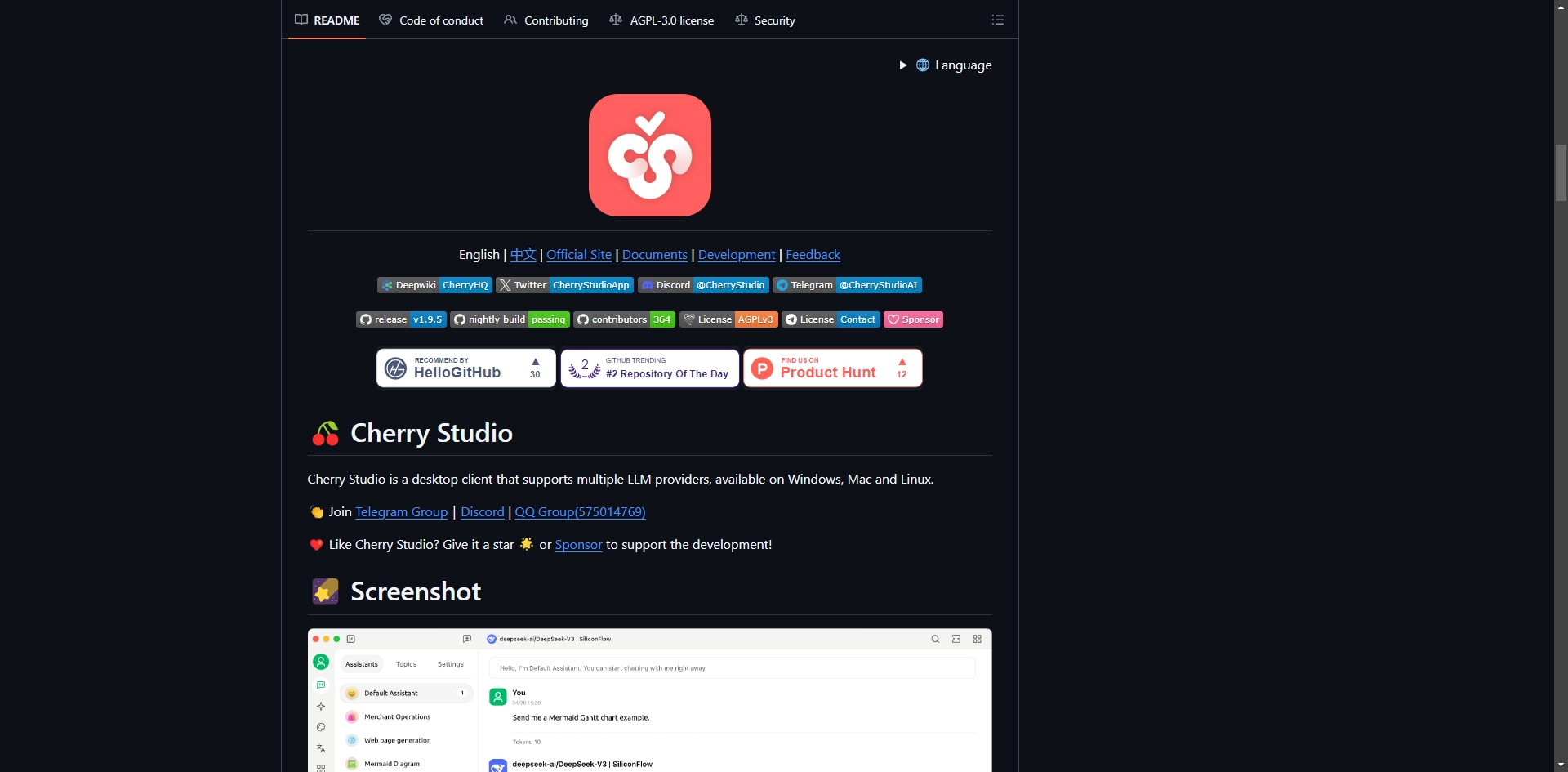Follow the 中文 language link
The image size is (1568, 772).
[x=523, y=255]
